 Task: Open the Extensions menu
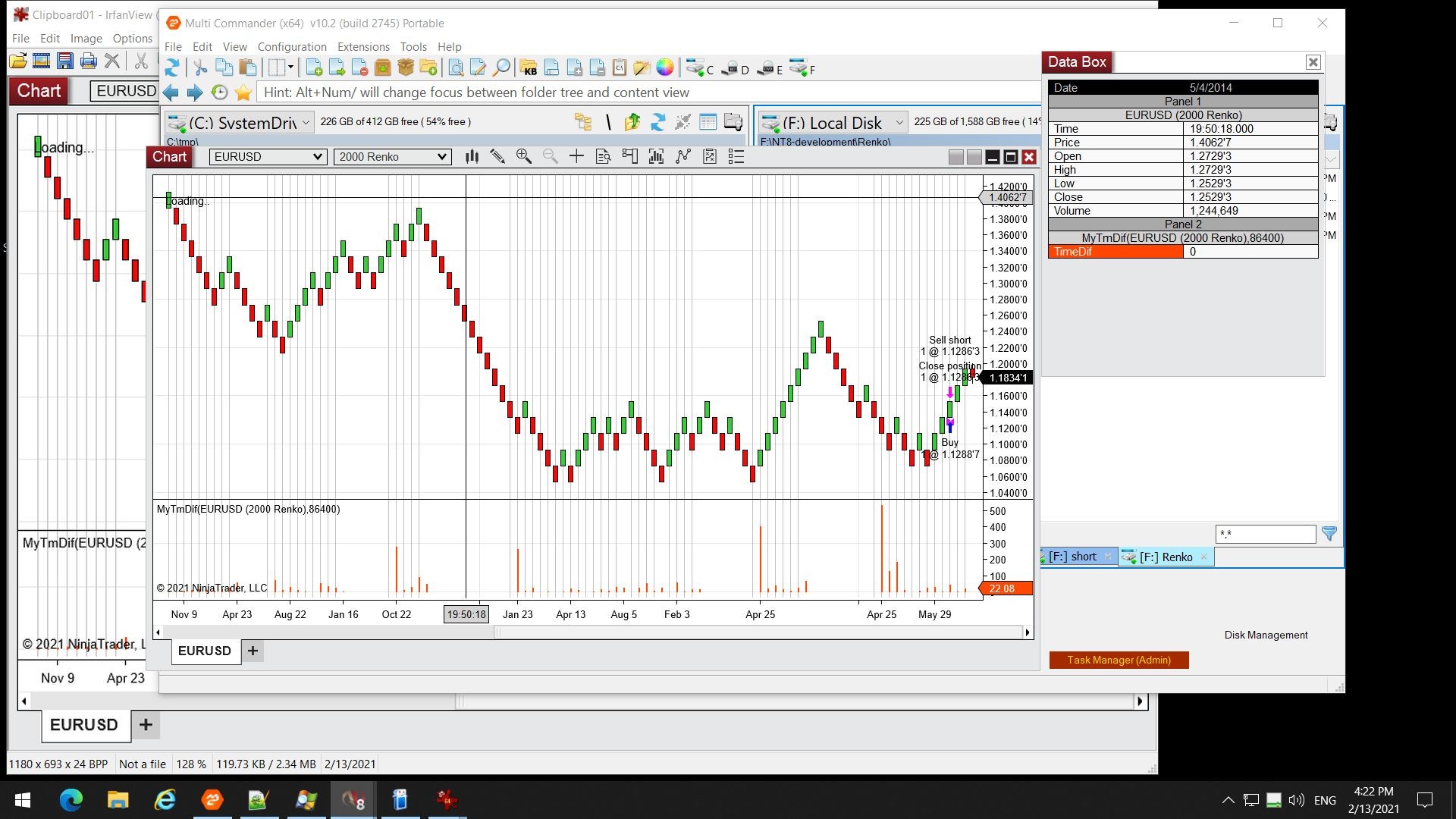coord(363,47)
